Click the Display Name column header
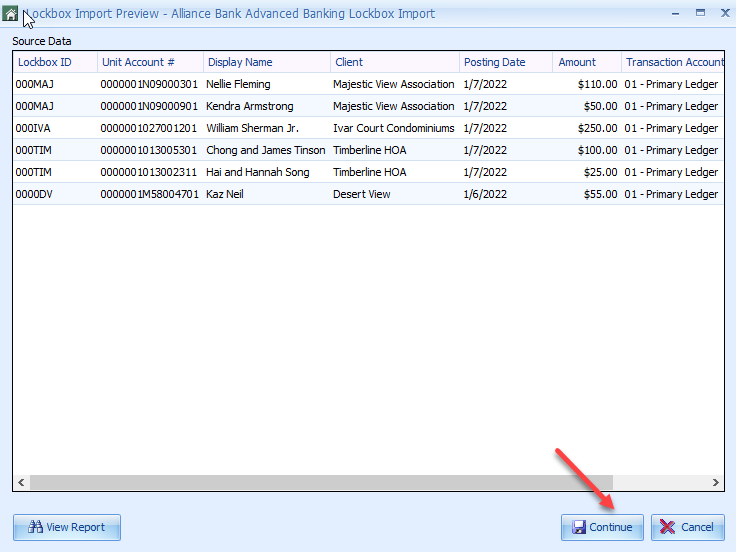The height and width of the screenshot is (552, 736). (x=240, y=62)
